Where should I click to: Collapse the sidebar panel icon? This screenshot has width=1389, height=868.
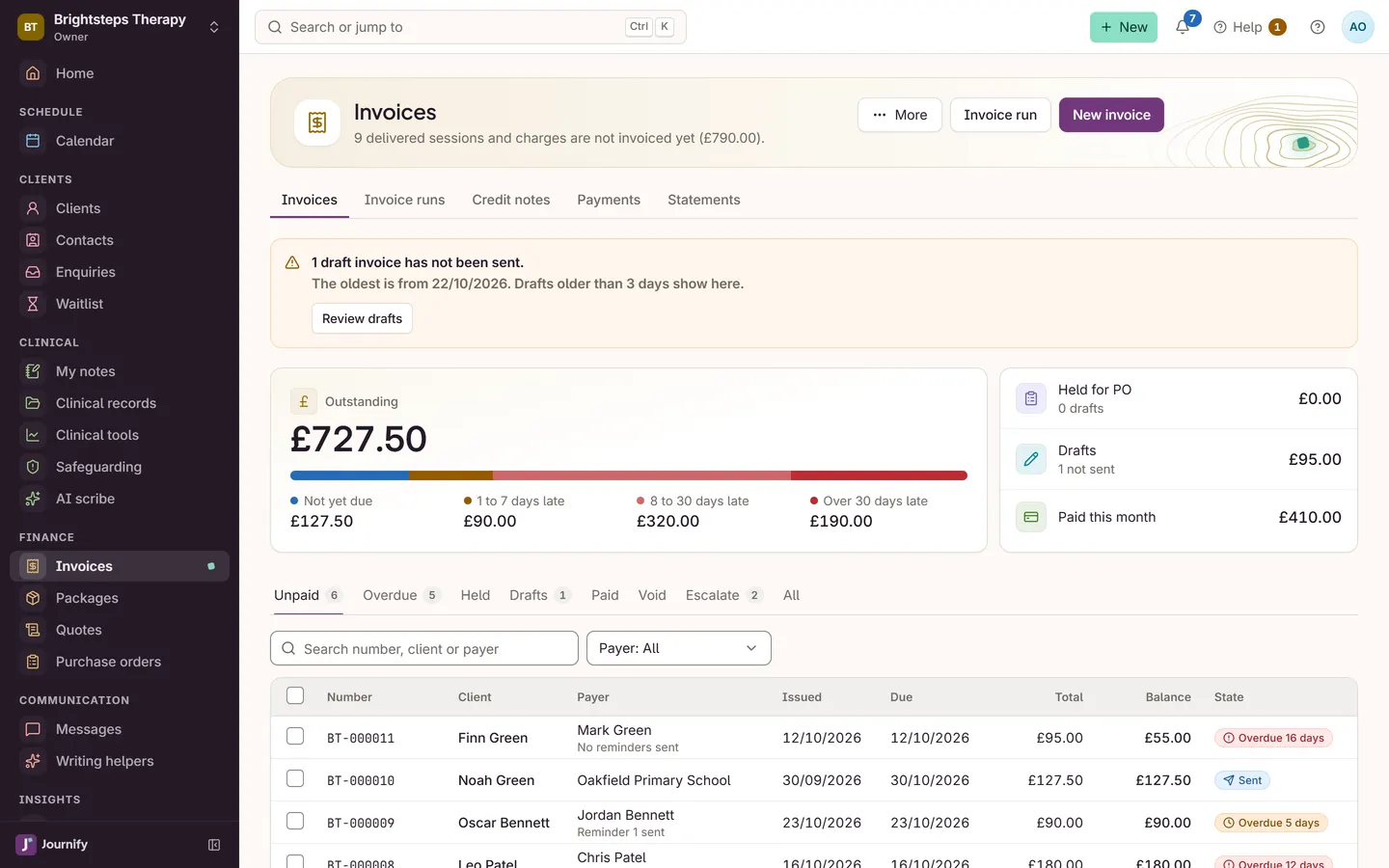(214, 845)
